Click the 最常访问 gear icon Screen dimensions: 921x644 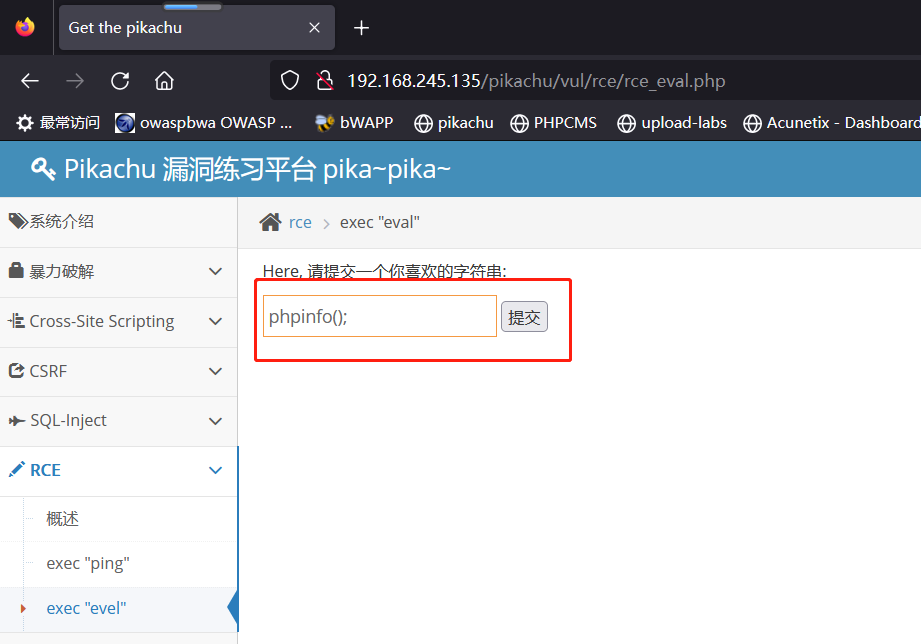[x=25, y=123]
